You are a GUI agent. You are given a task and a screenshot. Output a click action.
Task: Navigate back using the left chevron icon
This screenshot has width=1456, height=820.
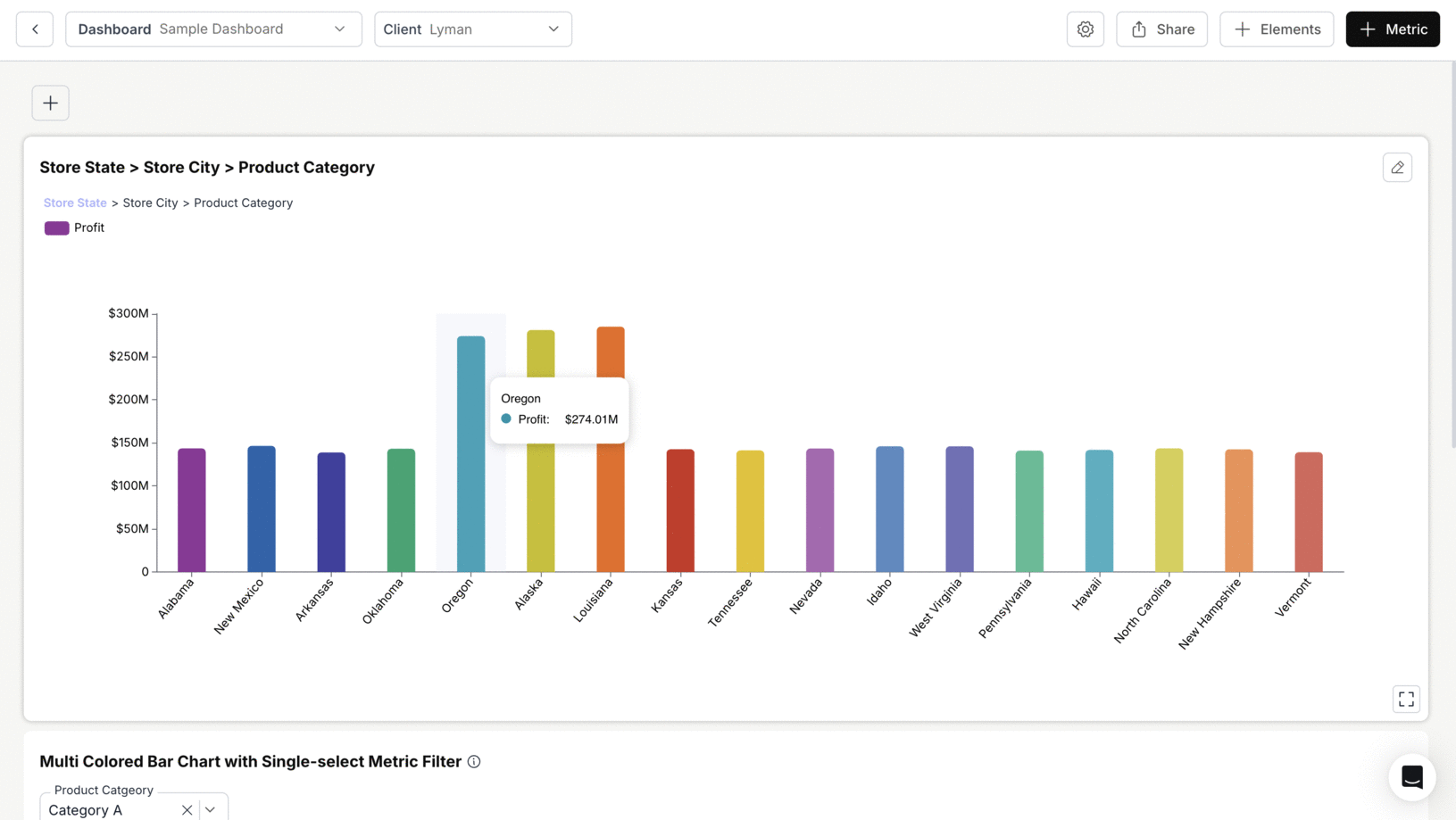(x=34, y=29)
